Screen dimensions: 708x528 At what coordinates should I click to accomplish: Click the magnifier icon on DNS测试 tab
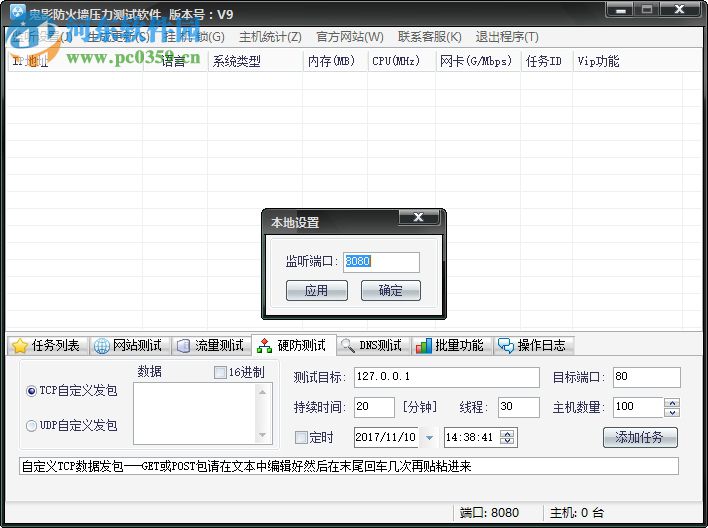point(348,346)
